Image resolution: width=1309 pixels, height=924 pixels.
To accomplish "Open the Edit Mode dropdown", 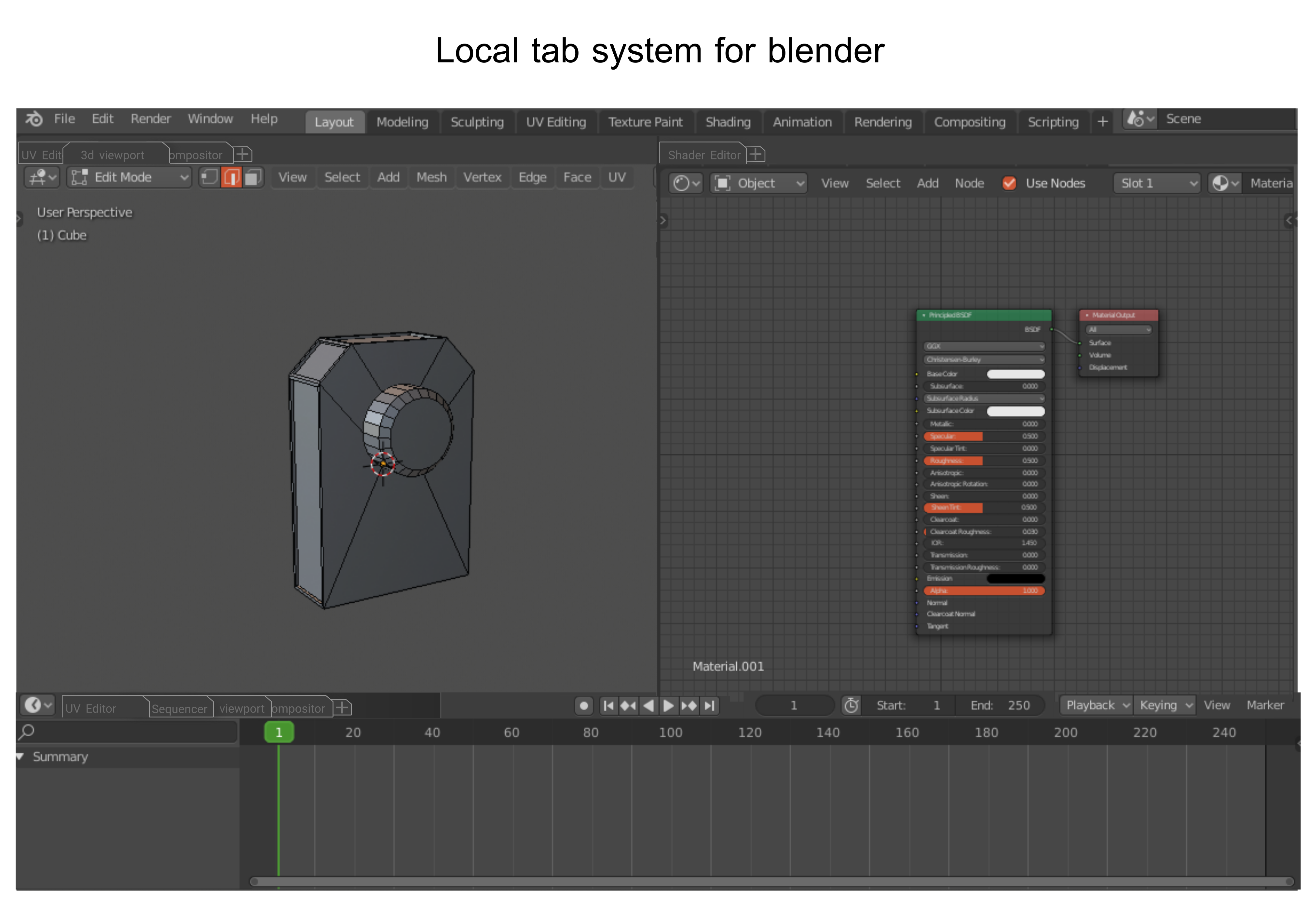I will [130, 177].
